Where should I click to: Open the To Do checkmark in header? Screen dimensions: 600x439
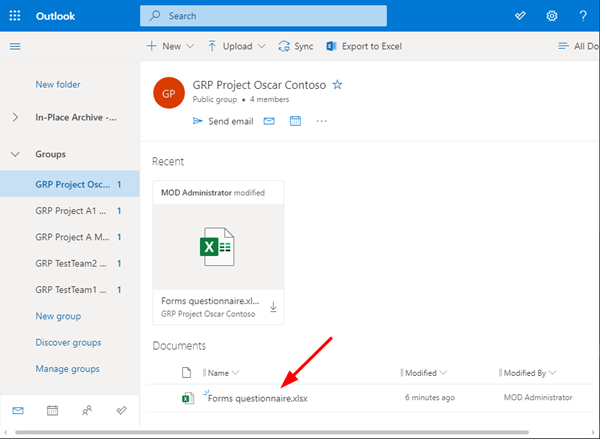(x=520, y=16)
